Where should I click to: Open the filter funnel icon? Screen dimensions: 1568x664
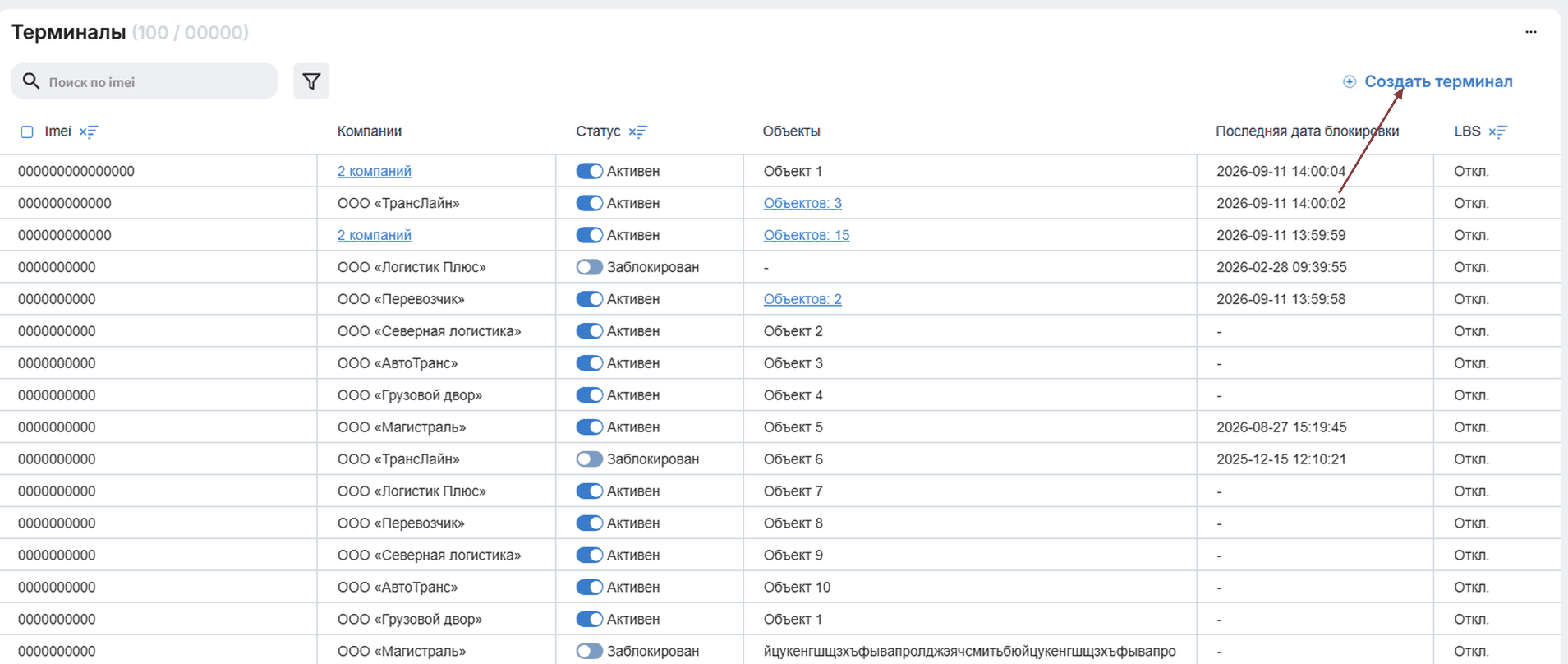coord(311,81)
